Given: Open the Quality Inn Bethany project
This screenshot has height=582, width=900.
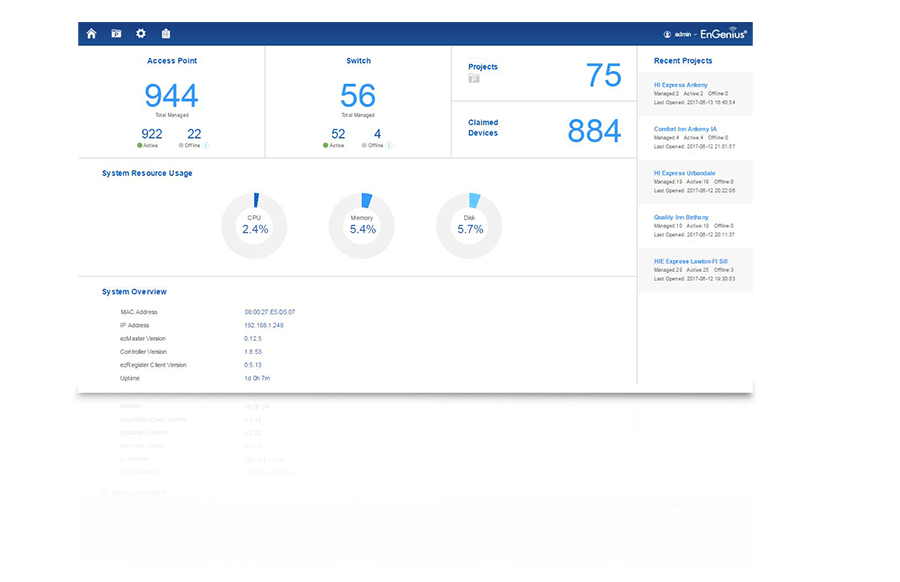Looking at the screenshot, I should point(681,217).
